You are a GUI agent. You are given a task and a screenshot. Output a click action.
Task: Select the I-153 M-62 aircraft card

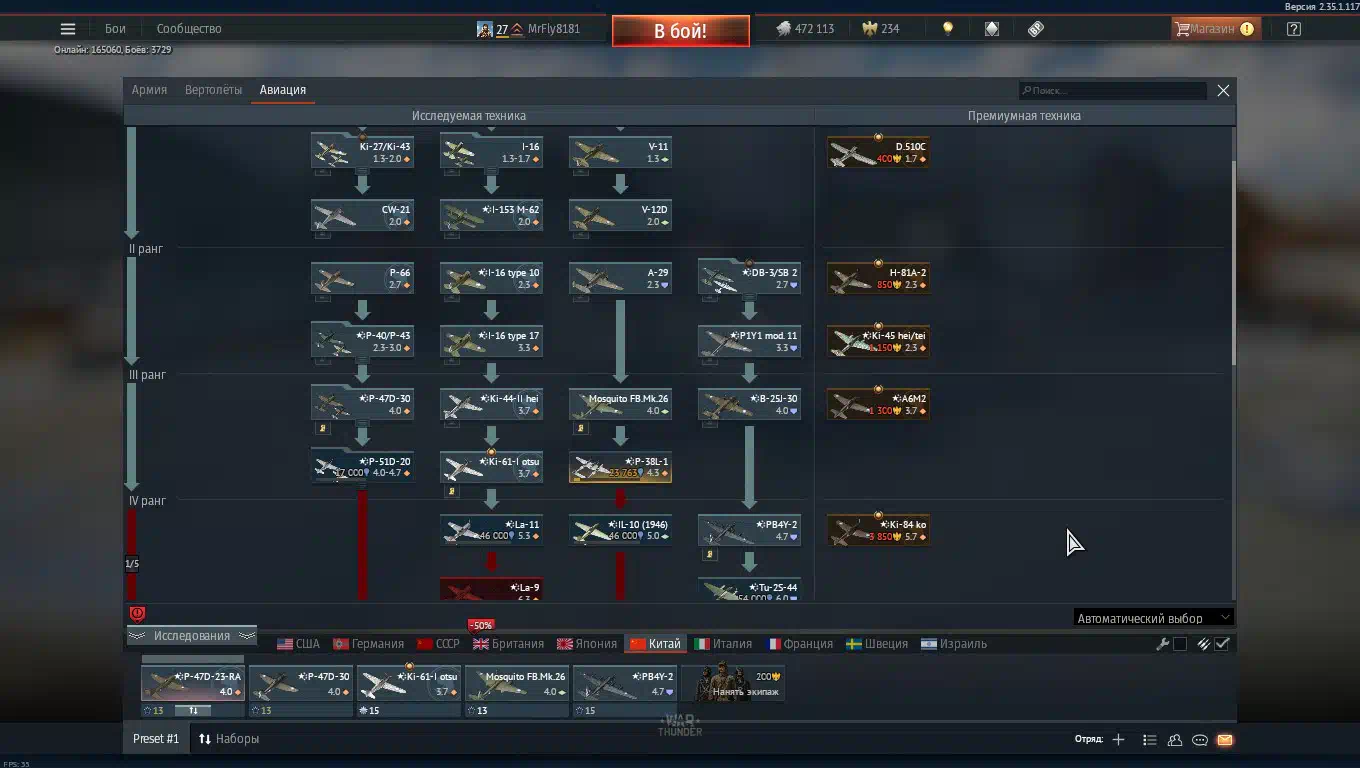point(491,215)
